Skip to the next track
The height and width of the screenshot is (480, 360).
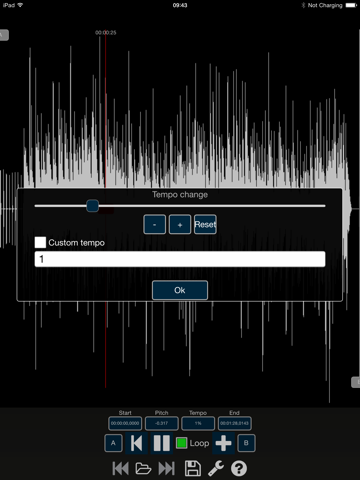pyautogui.click(x=166, y=468)
